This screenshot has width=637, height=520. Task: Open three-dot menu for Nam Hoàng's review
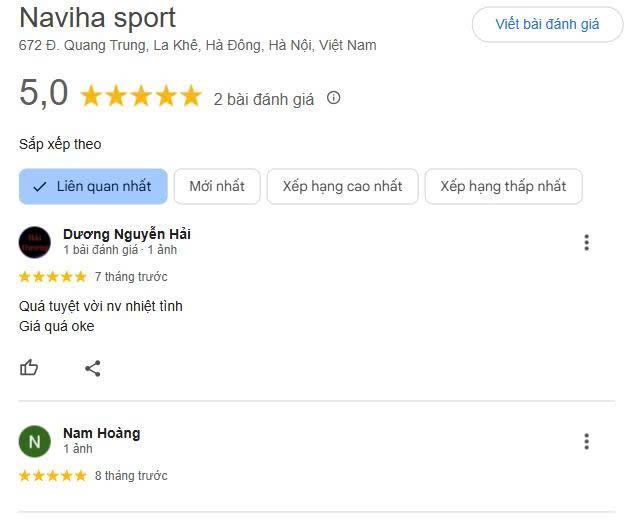(x=586, y=442)
